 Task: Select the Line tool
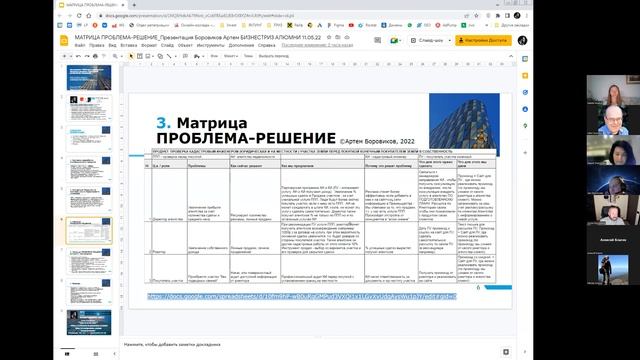point(169,56)
